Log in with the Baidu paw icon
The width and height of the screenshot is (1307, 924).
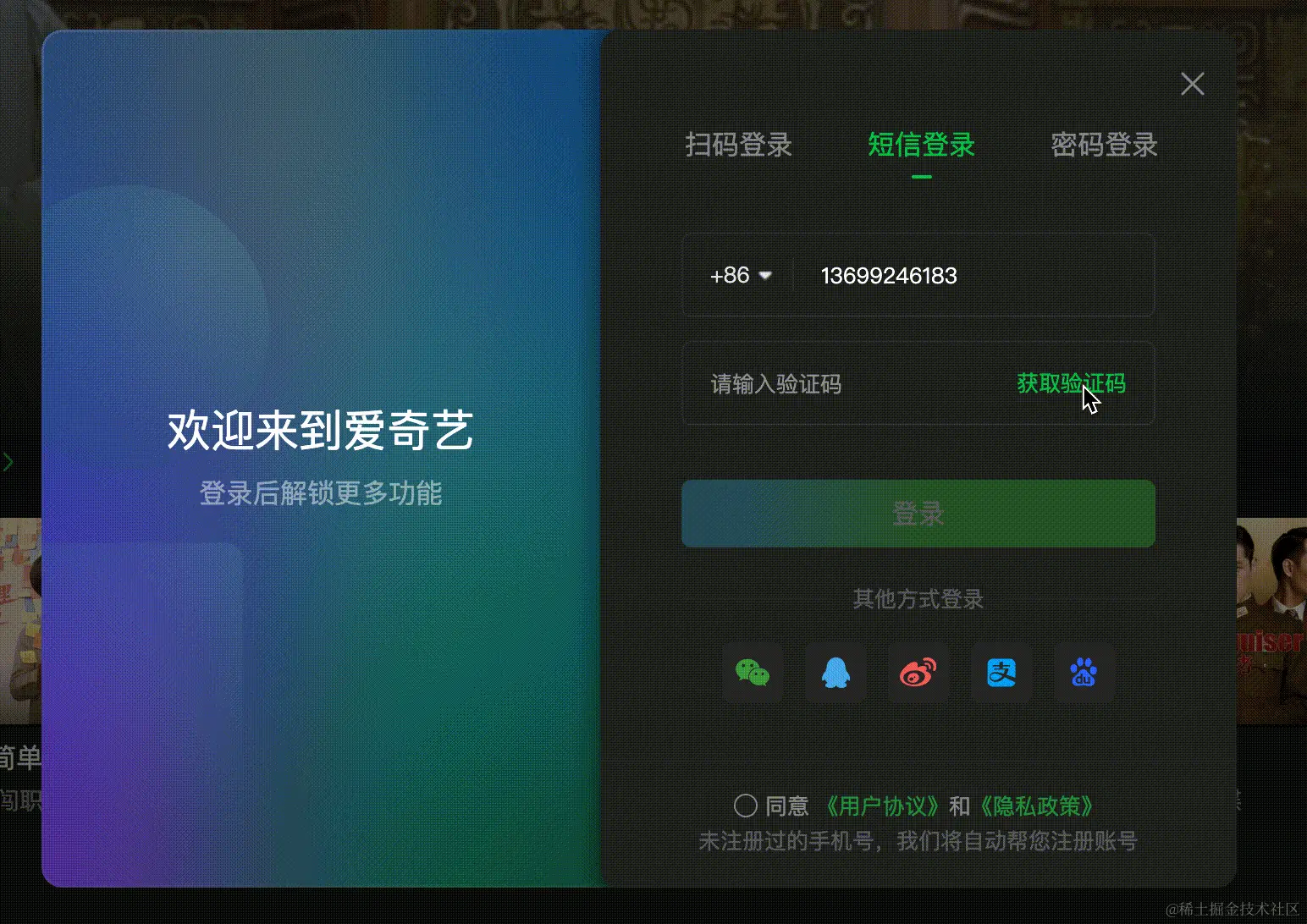[1084, 673]
